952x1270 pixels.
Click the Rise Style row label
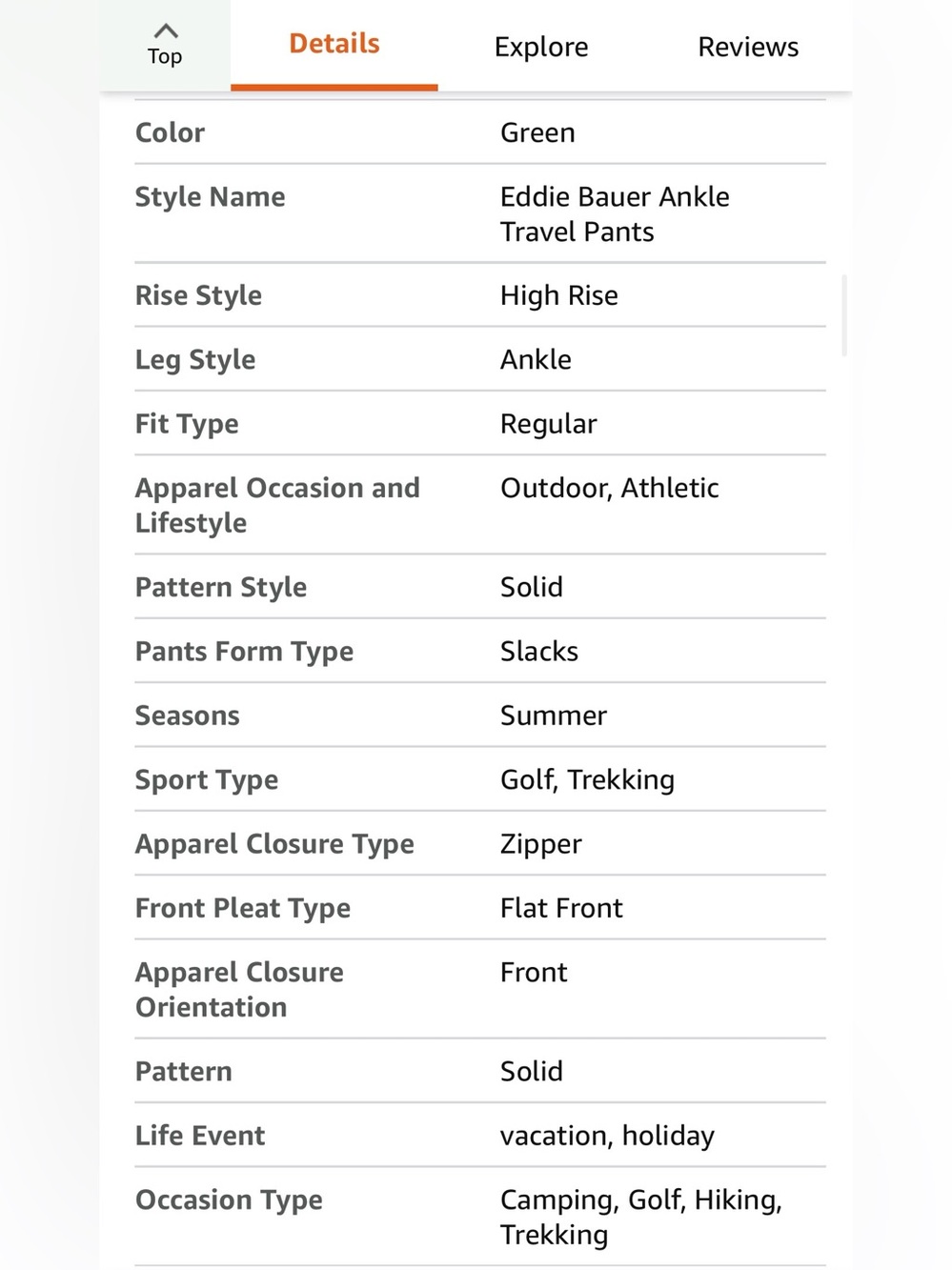(198, 295)
